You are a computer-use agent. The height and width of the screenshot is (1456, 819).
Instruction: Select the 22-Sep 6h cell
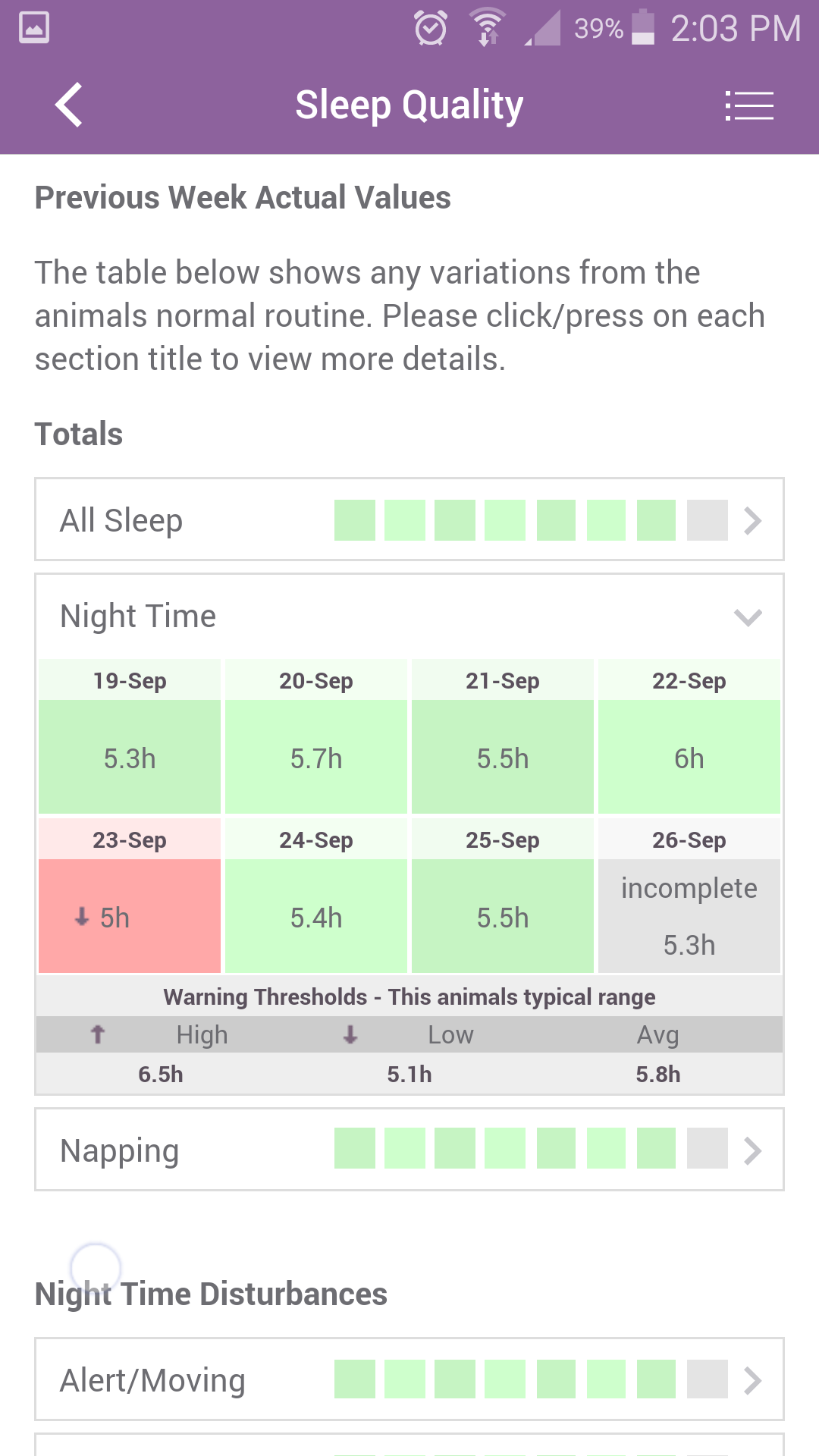(689, 757)
